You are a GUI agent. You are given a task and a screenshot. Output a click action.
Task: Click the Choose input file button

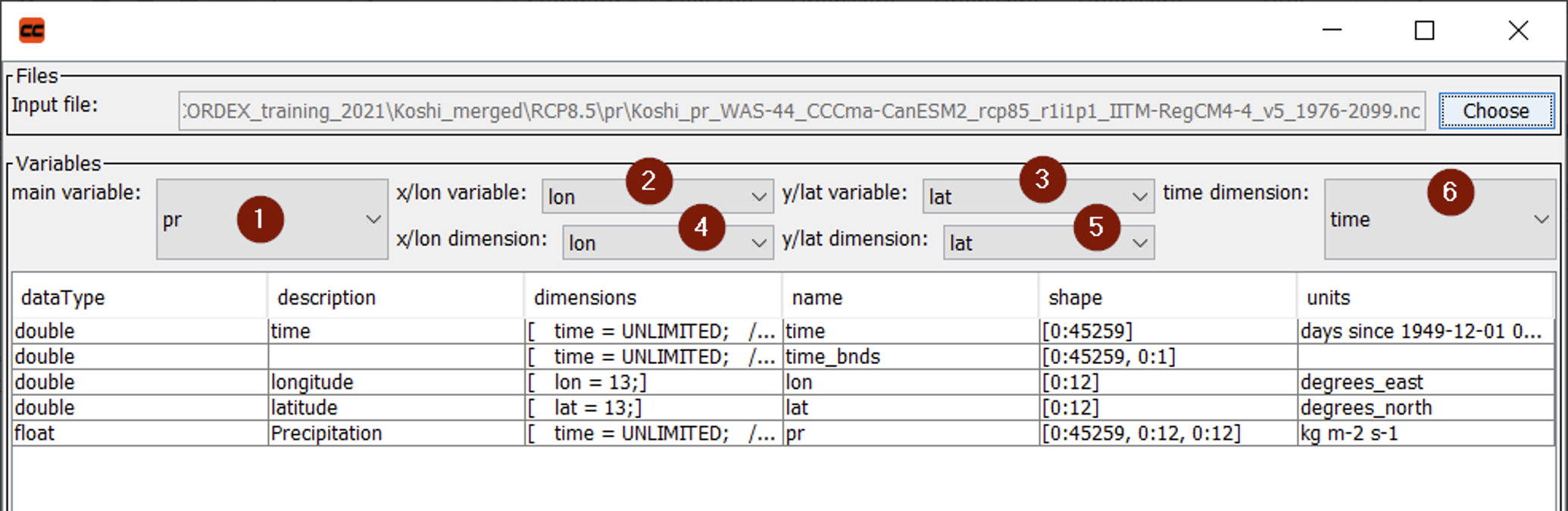1495,111
